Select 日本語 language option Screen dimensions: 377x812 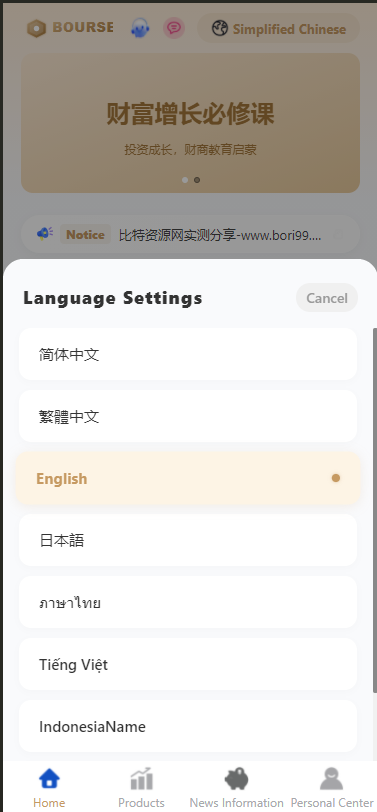[x=188, y=540]
